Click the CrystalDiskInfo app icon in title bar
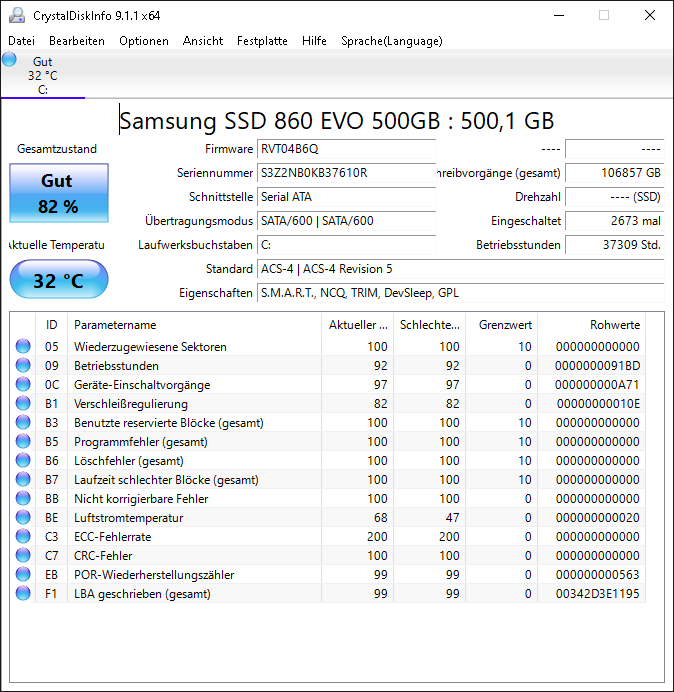 point(17,15)
